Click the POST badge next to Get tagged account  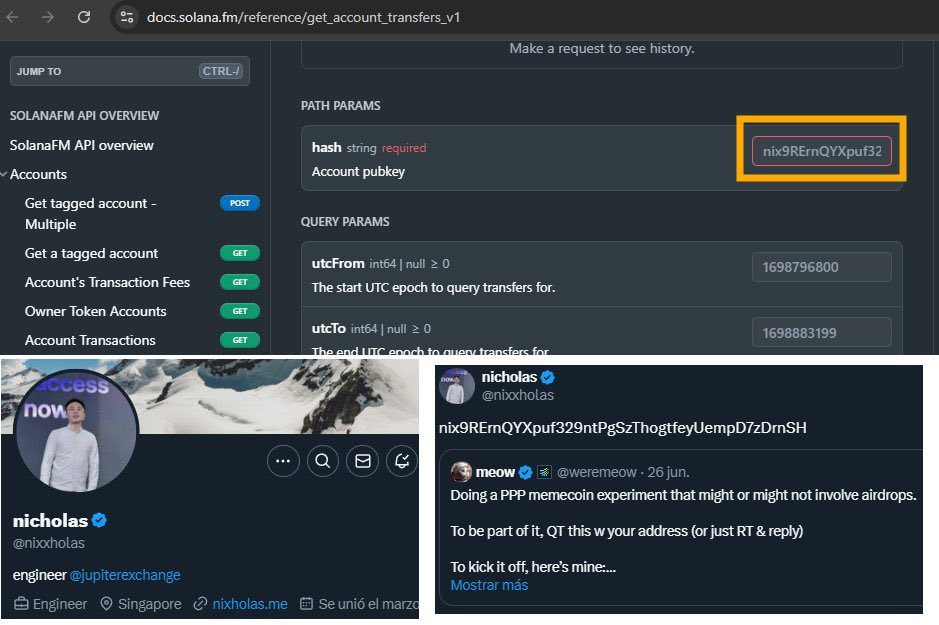239,203
